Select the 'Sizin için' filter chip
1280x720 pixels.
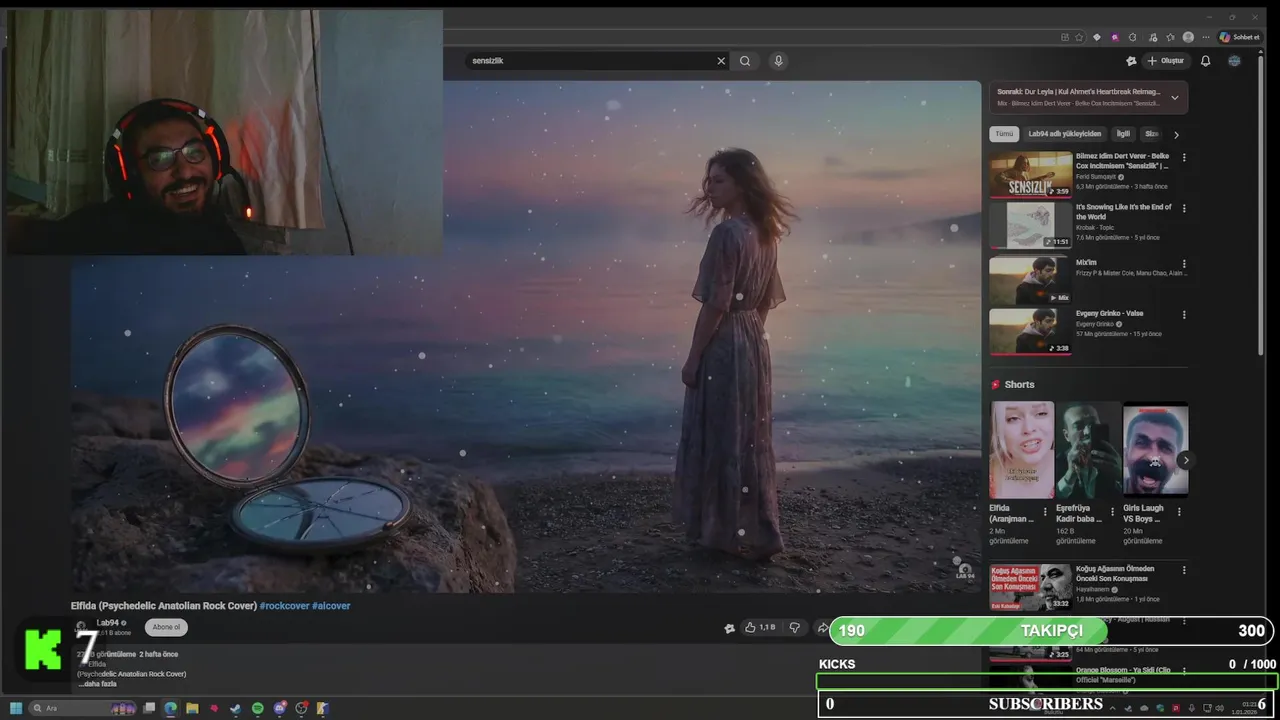[x=1151, y=134]
